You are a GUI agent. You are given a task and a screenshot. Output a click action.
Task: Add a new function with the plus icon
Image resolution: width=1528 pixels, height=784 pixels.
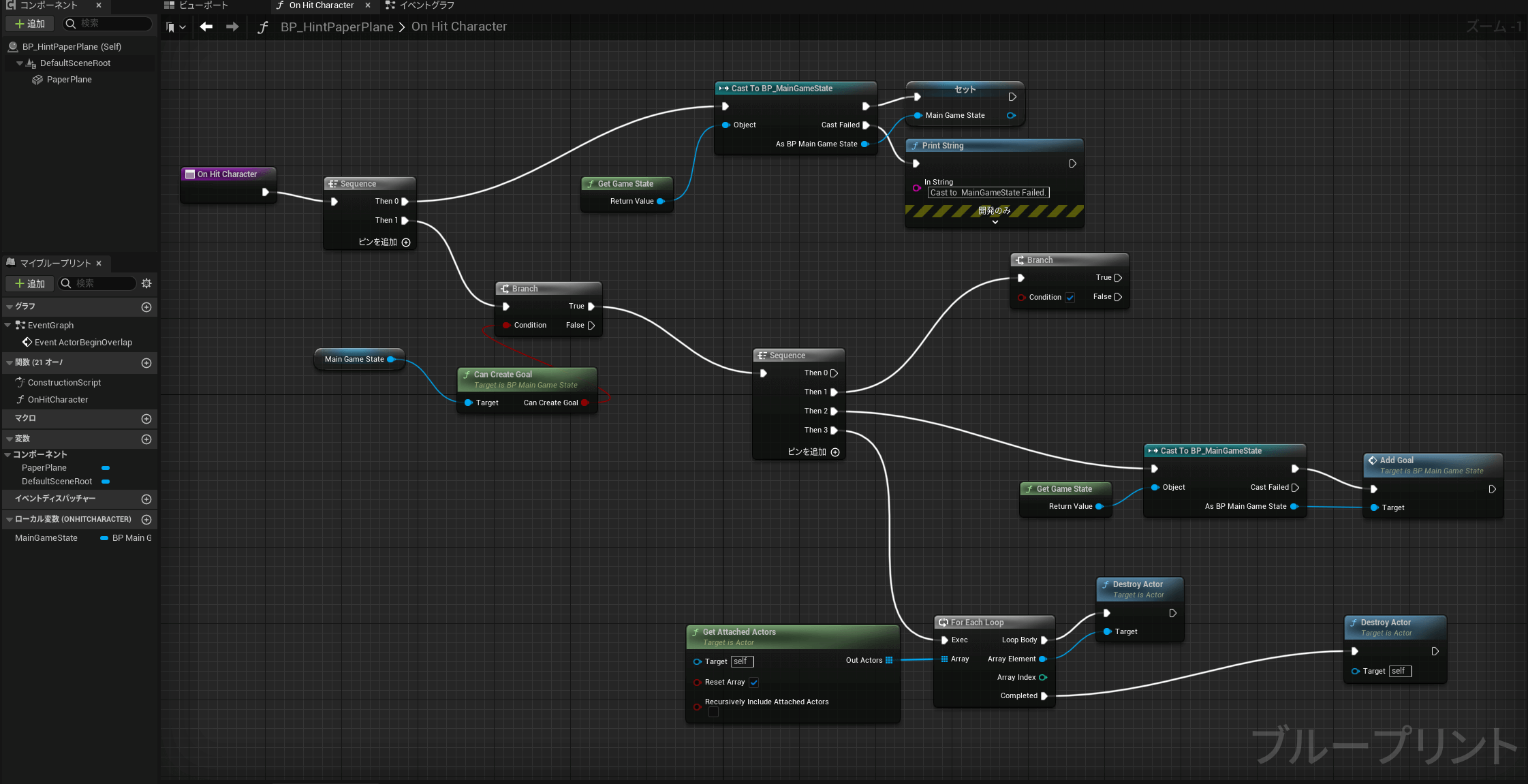(146, 363)
